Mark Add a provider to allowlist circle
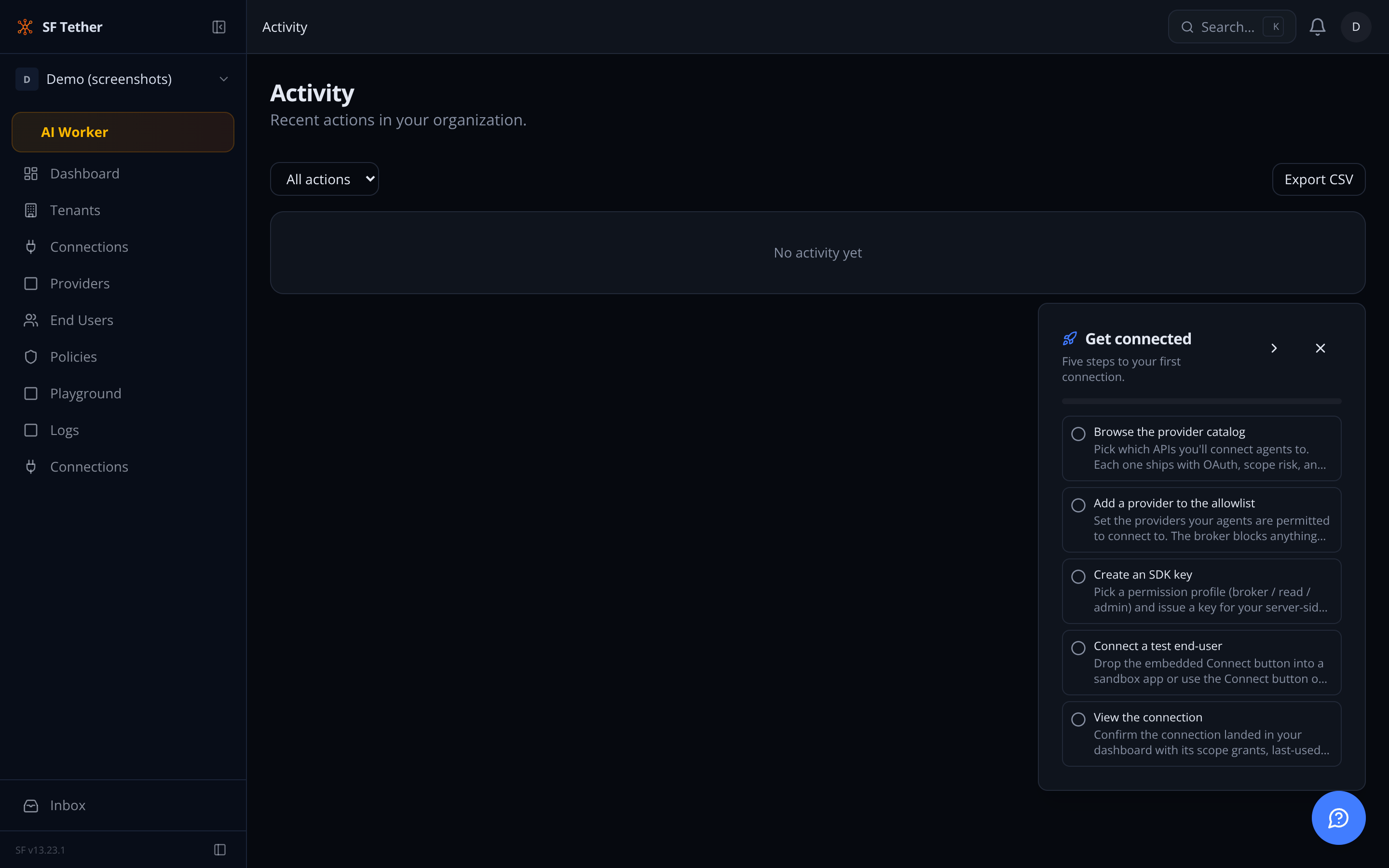The height and width of the screenshot is (868, 1389). coord(1078,505)
